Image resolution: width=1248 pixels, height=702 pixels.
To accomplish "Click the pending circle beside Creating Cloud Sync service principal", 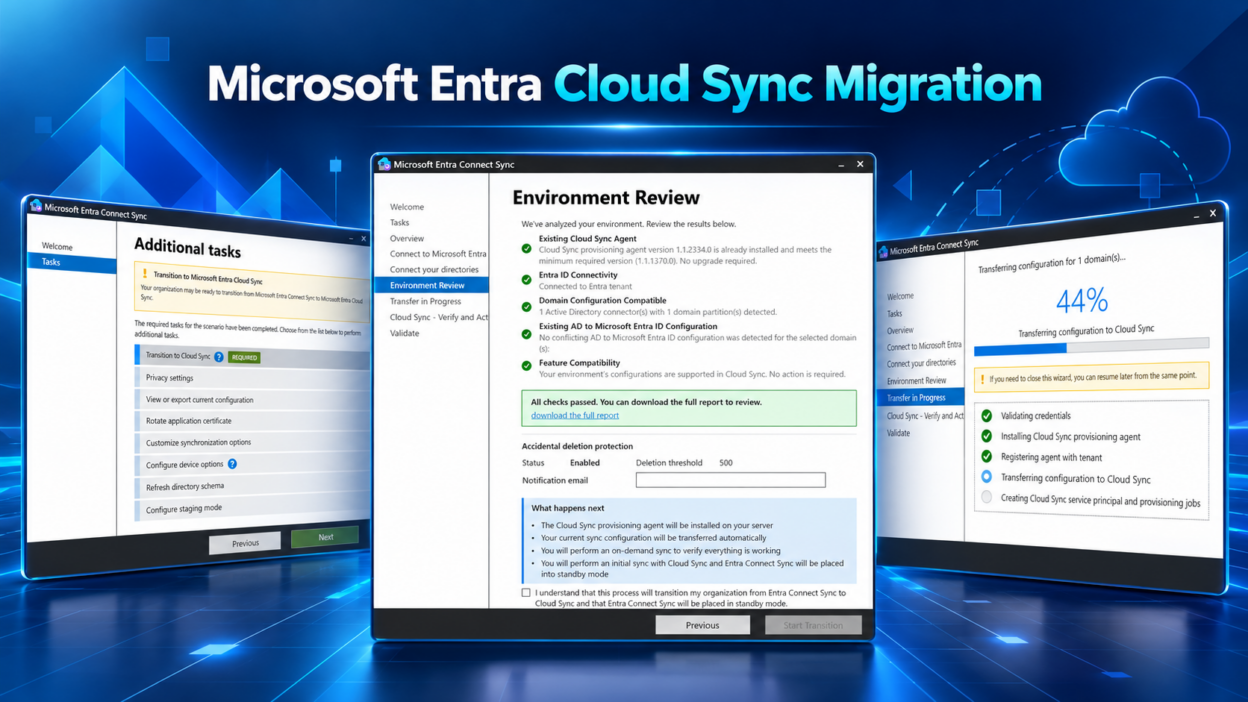I will pos(987,497).
